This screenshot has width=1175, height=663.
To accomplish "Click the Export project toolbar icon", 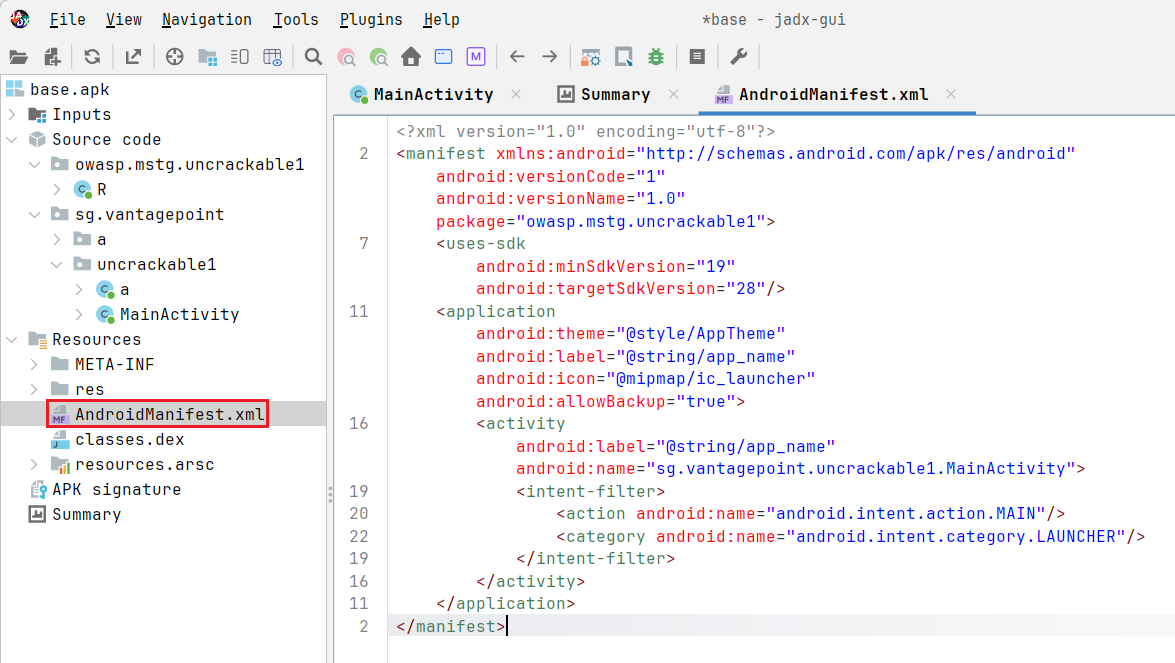I will [x=133, y=57].
